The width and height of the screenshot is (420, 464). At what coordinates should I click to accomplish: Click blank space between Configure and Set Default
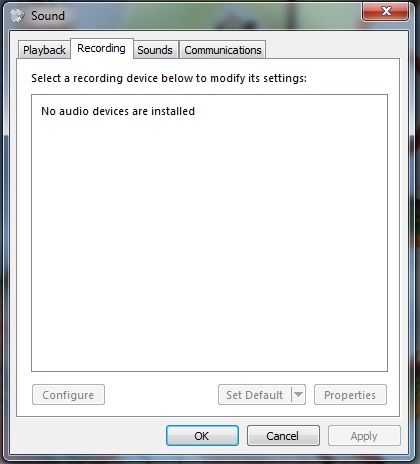[x=161, y=395]
